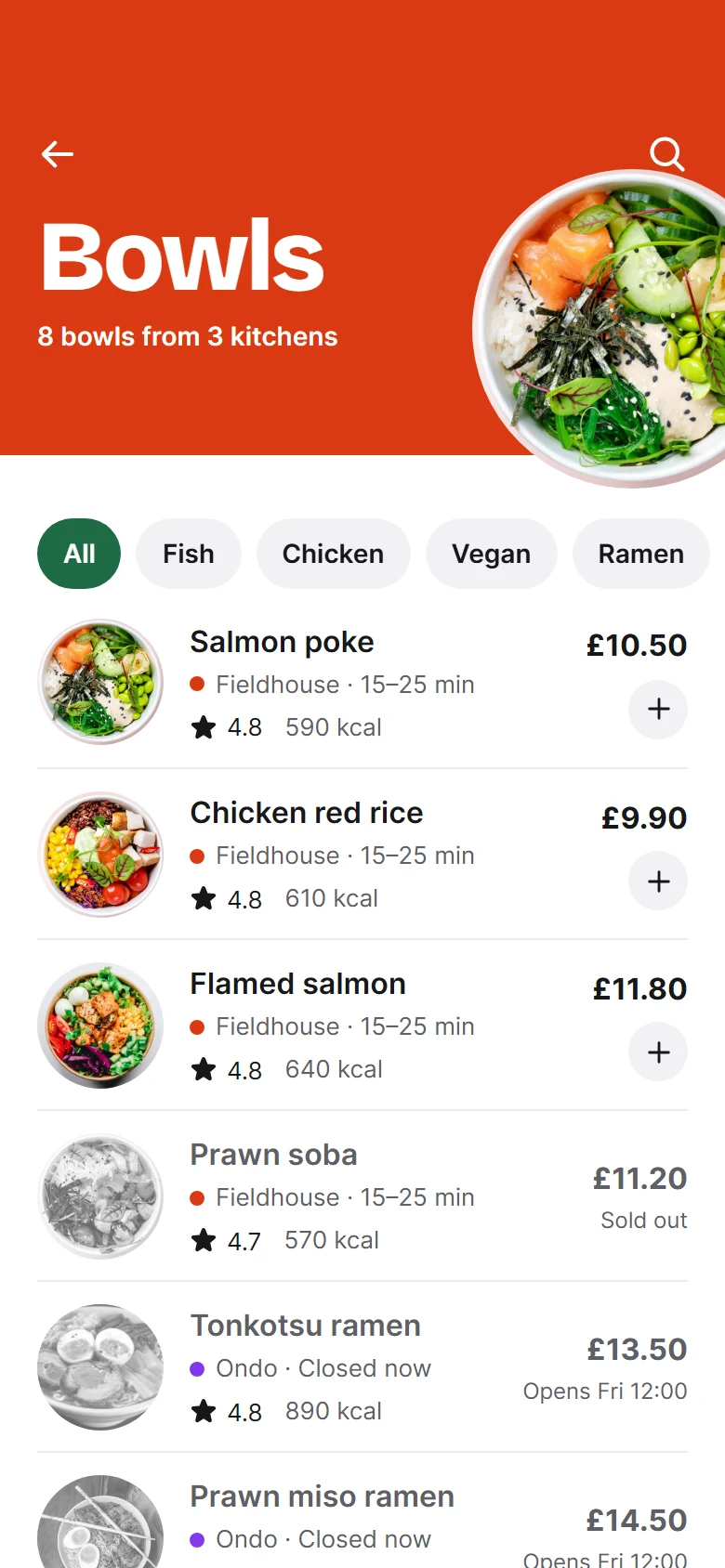Open search with the magnifier icon
The image size is (725, 1568).
click(x=666, y=154)
